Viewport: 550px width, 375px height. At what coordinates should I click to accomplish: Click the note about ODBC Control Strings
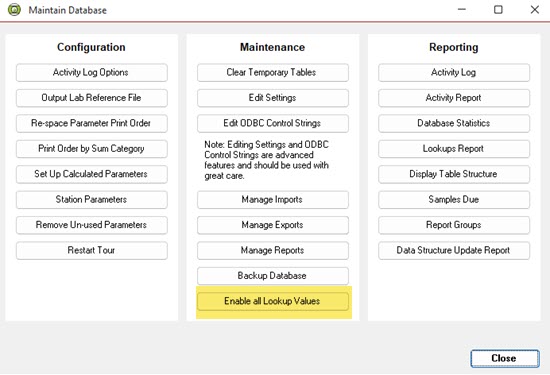click(x=267, y=160)
